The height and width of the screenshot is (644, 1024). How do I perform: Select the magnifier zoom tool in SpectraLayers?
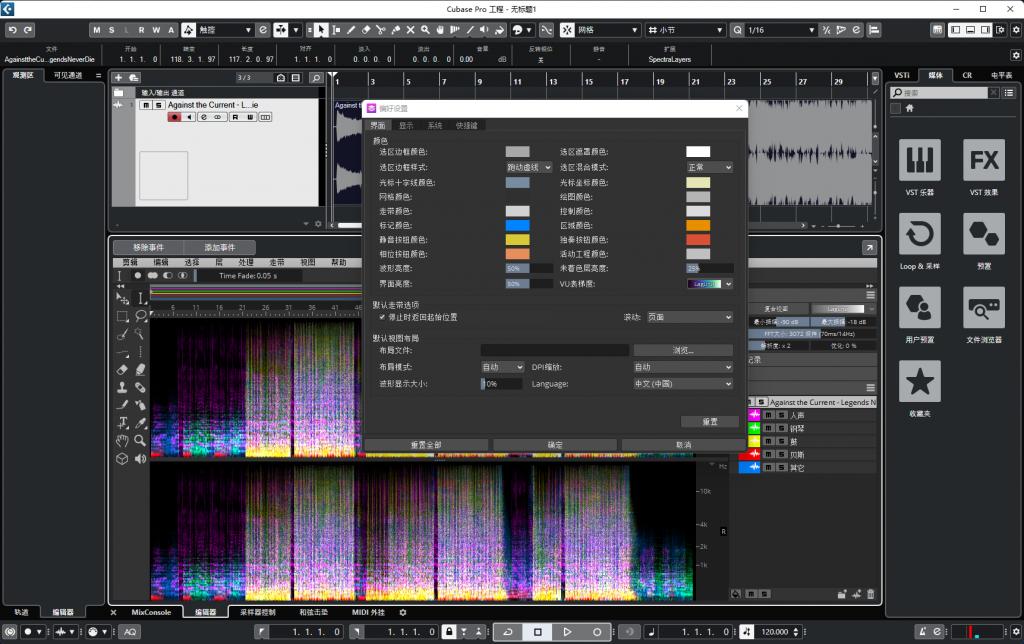[141, 440]
